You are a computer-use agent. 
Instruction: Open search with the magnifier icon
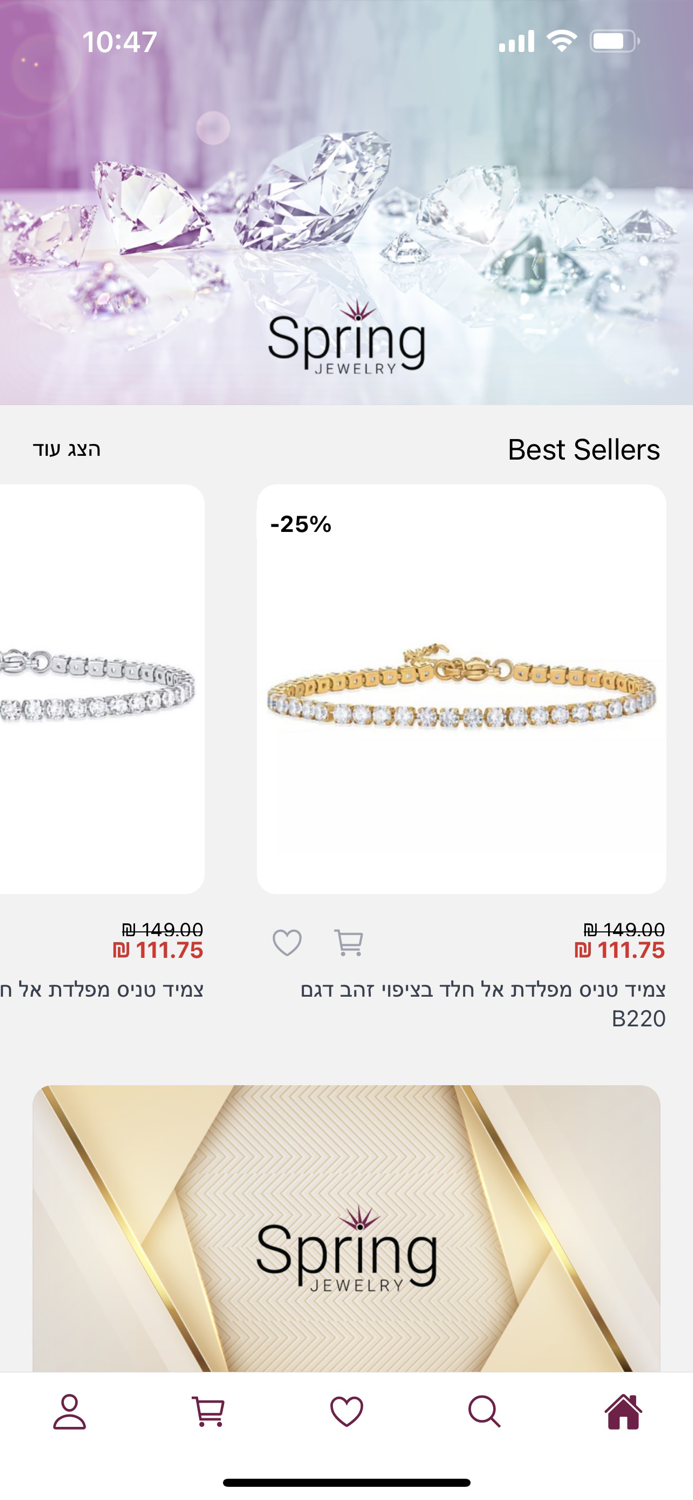pyautogui.click(x=485, y=1411)
